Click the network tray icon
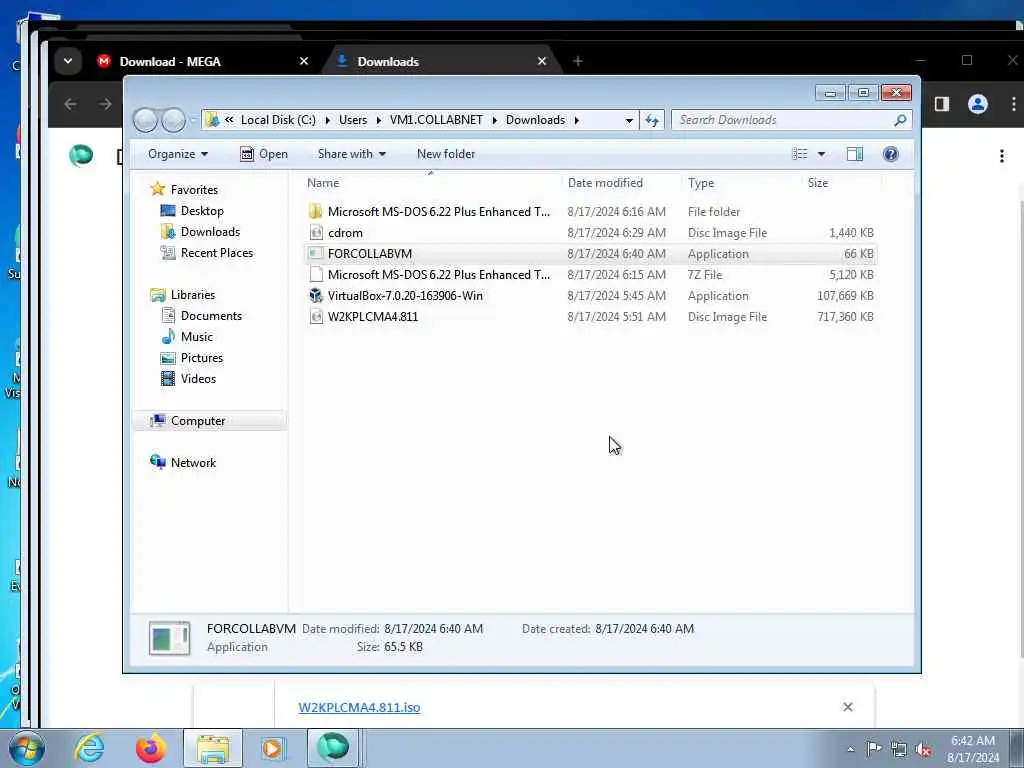Viewport: 1024px width, 768px height. [x=899, y=750]
